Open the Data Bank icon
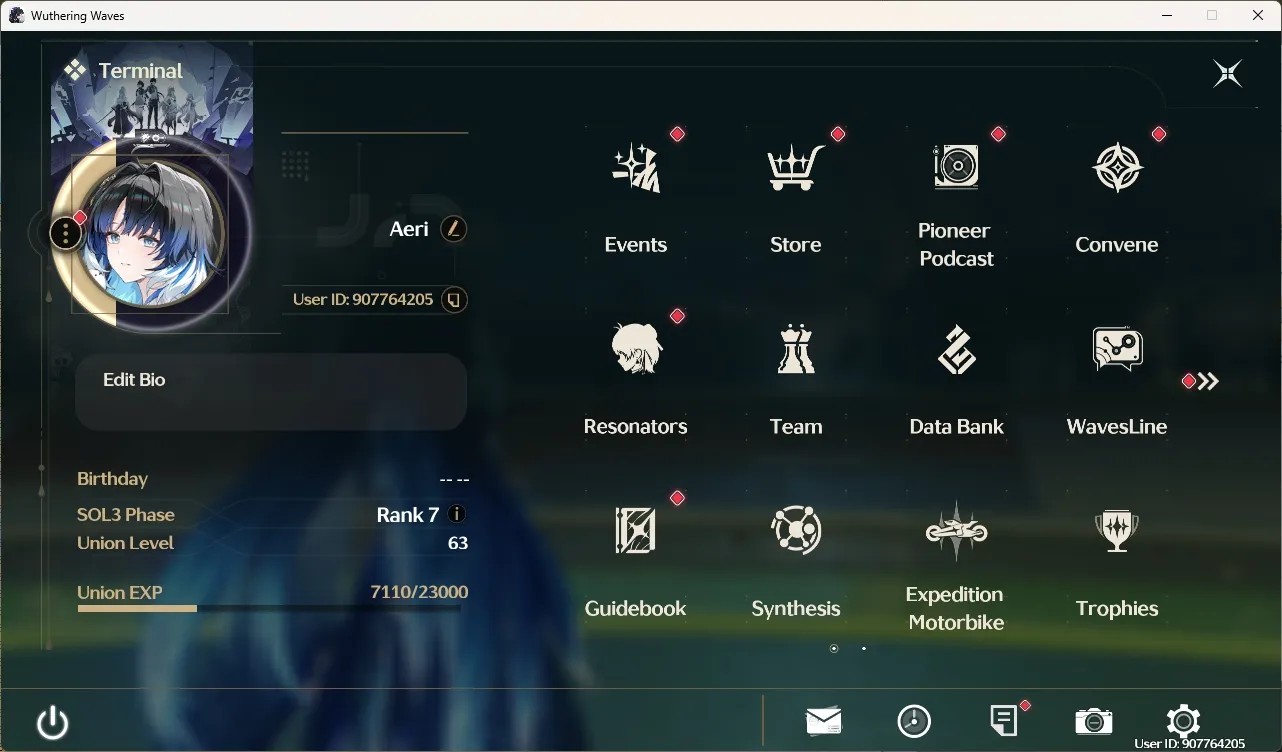The image size is (1282, 752). [956, 349]
